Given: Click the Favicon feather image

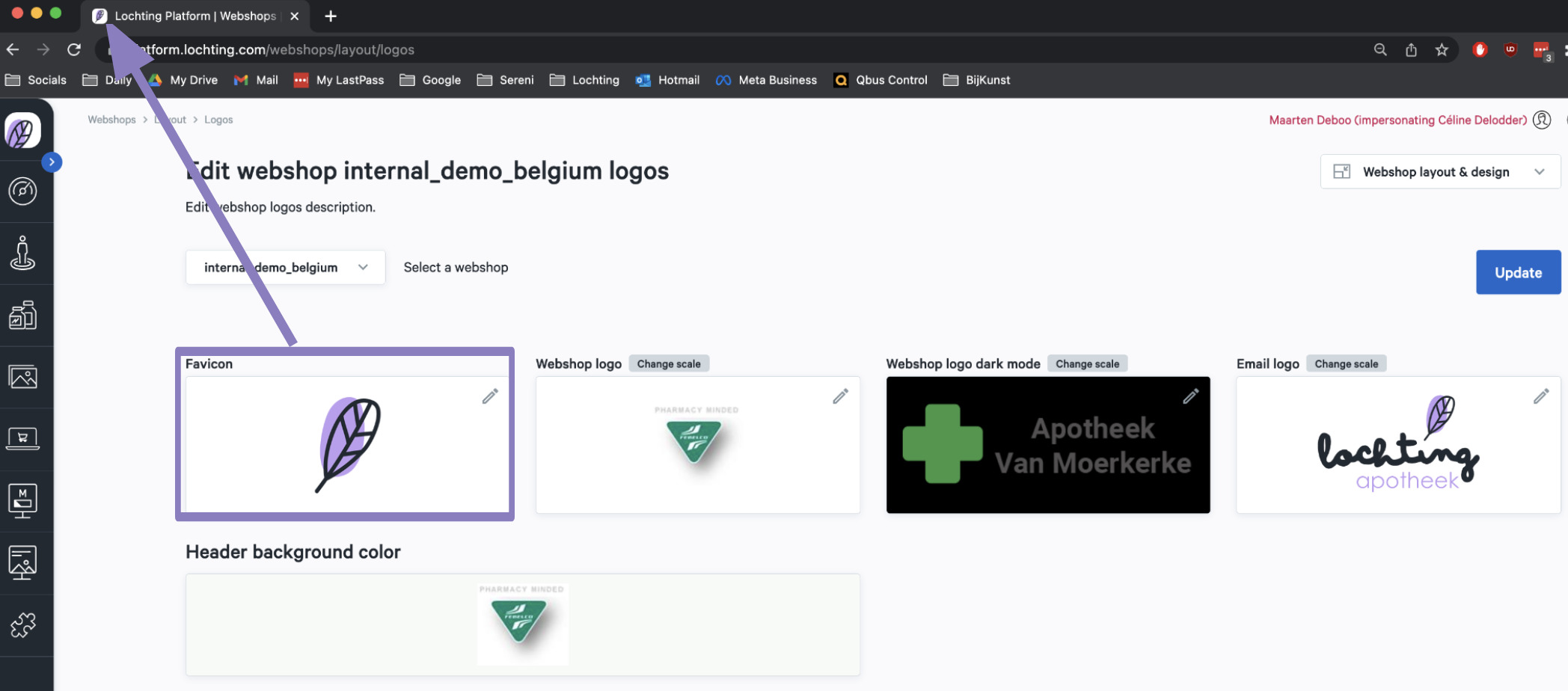Looking at the screenshot, I should [349, 445].
